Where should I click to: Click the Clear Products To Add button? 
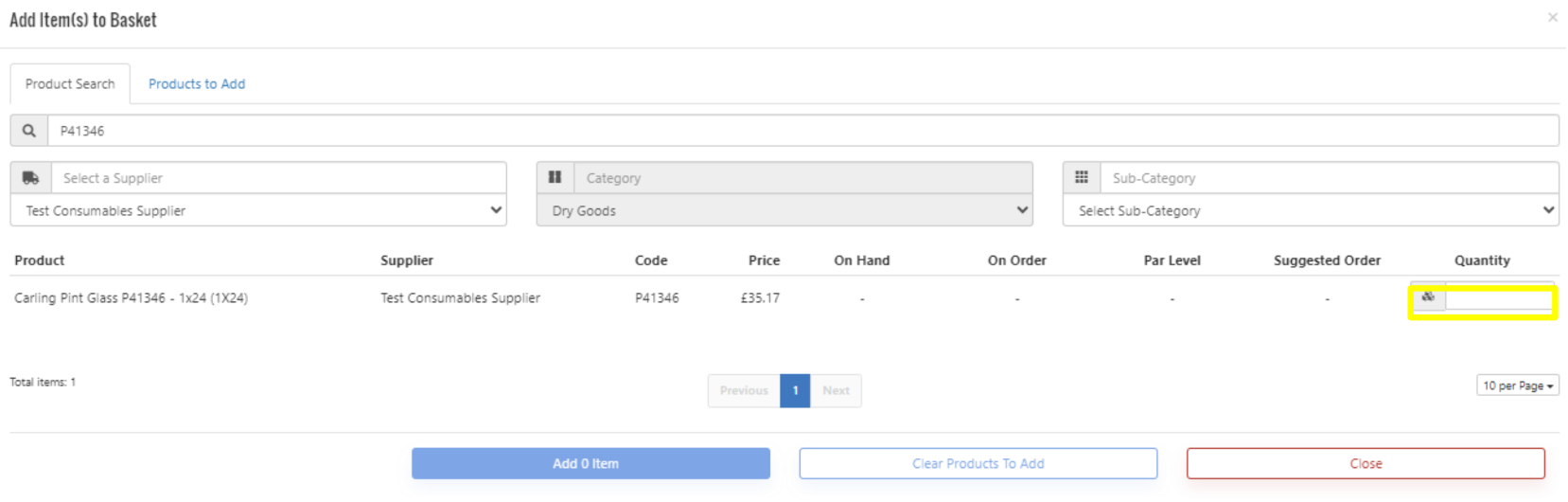coord(978,463)
